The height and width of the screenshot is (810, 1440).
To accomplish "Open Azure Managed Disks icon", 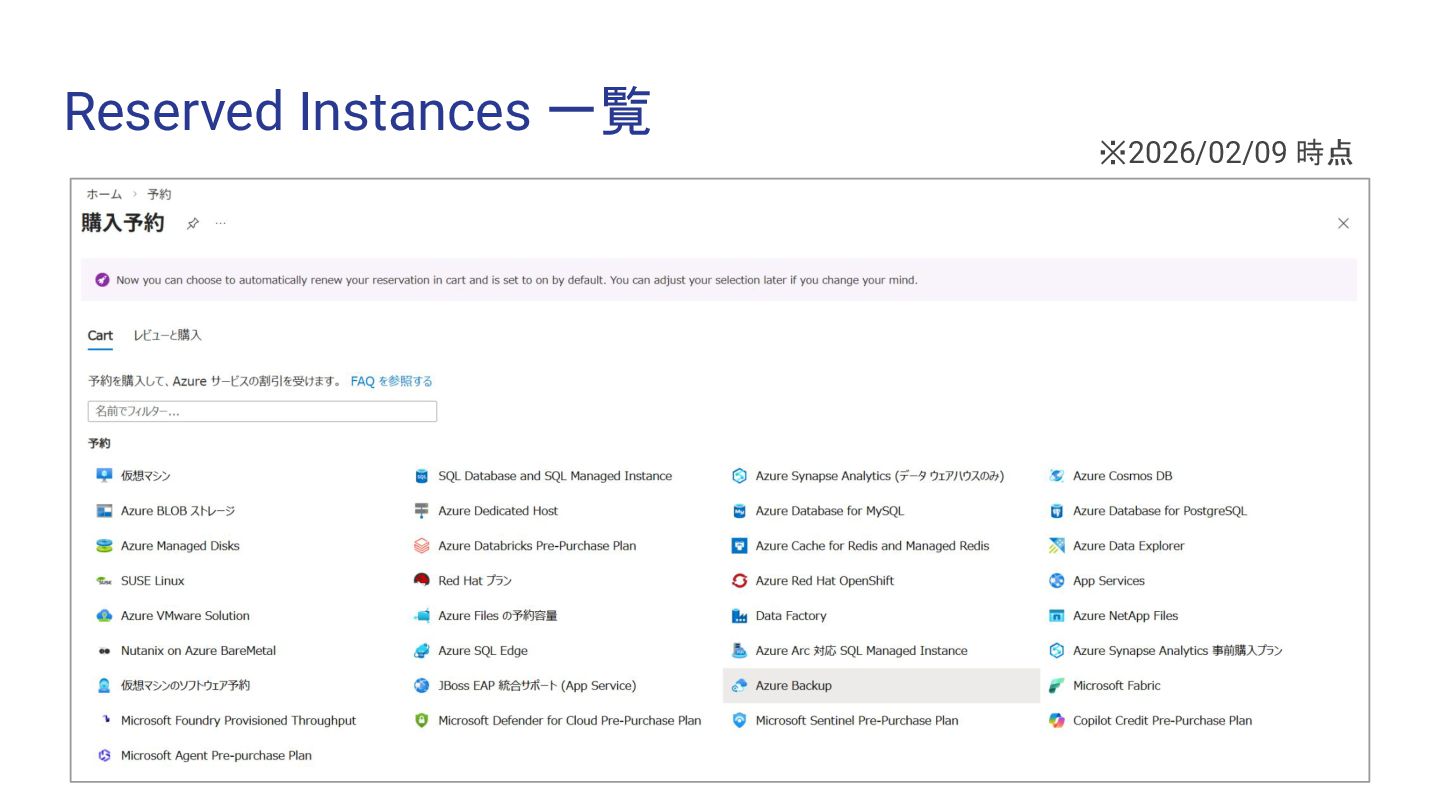I will [104, 546].
